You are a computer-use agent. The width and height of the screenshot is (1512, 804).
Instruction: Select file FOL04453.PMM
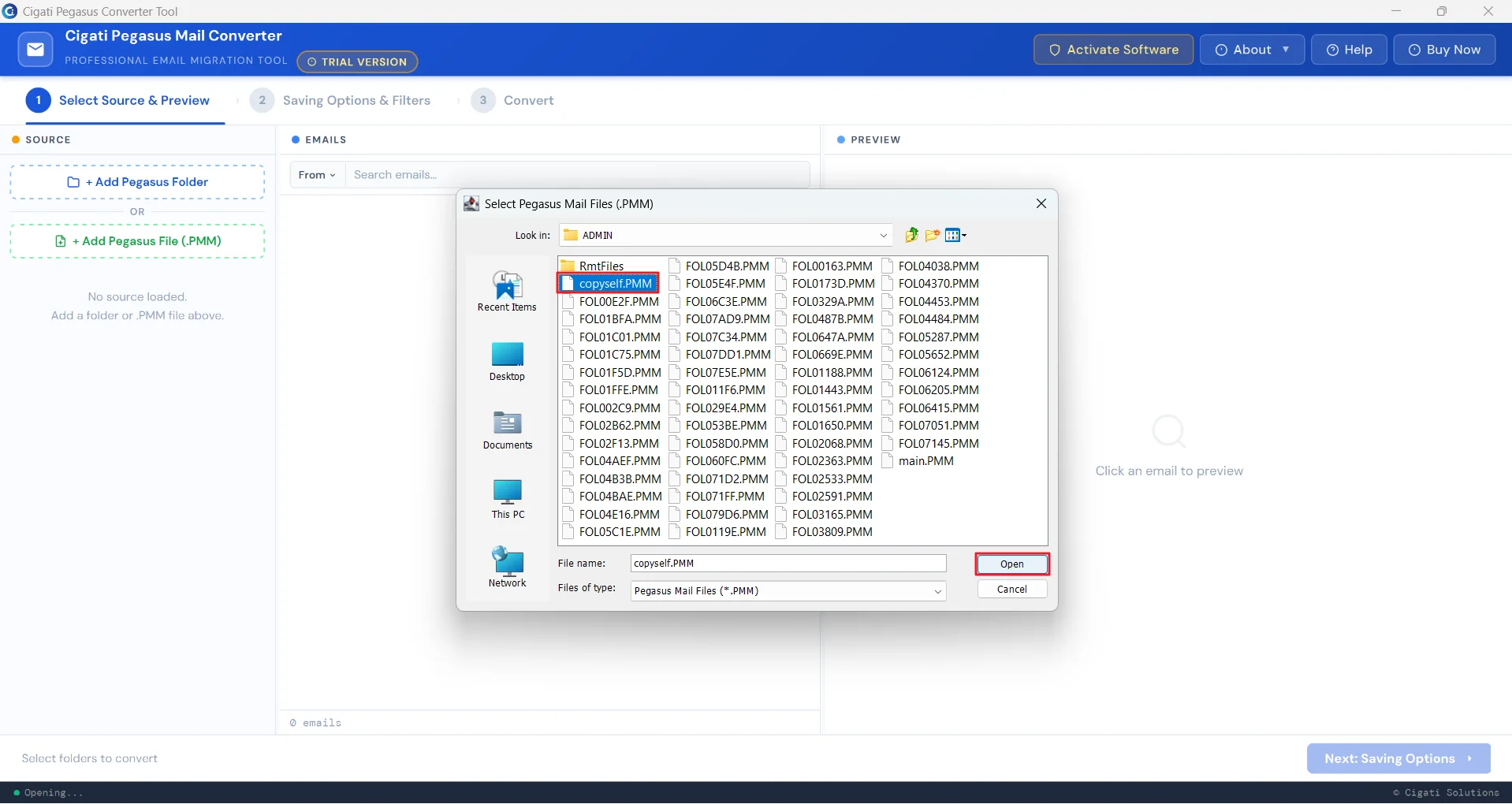[x=931, y=302]
